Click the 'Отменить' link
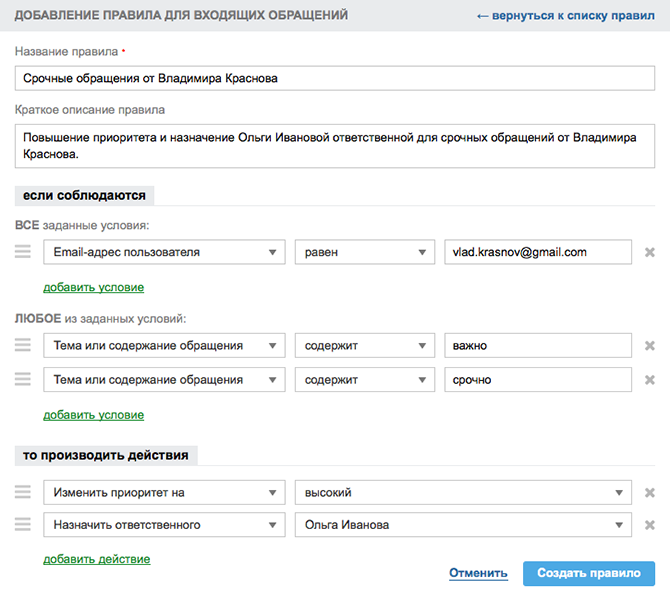 tap(479, 573)
